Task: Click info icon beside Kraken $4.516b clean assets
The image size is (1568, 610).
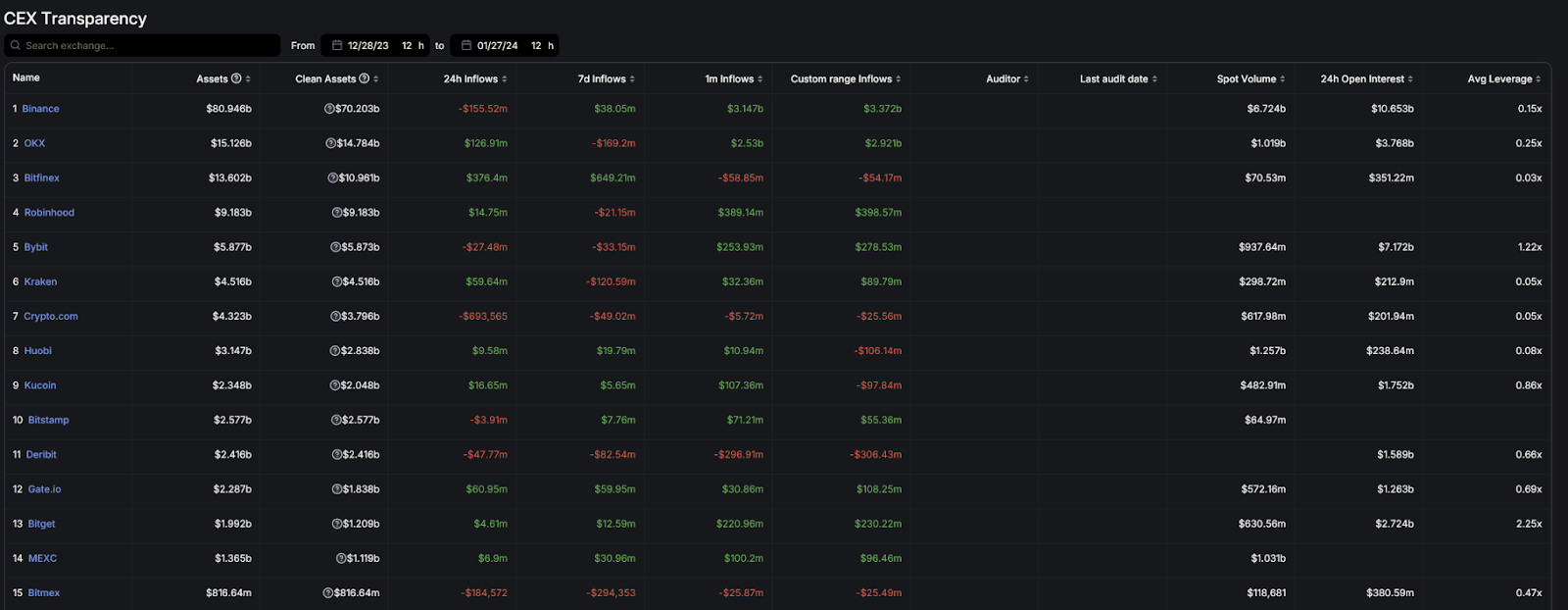Action: click(337, 281)
